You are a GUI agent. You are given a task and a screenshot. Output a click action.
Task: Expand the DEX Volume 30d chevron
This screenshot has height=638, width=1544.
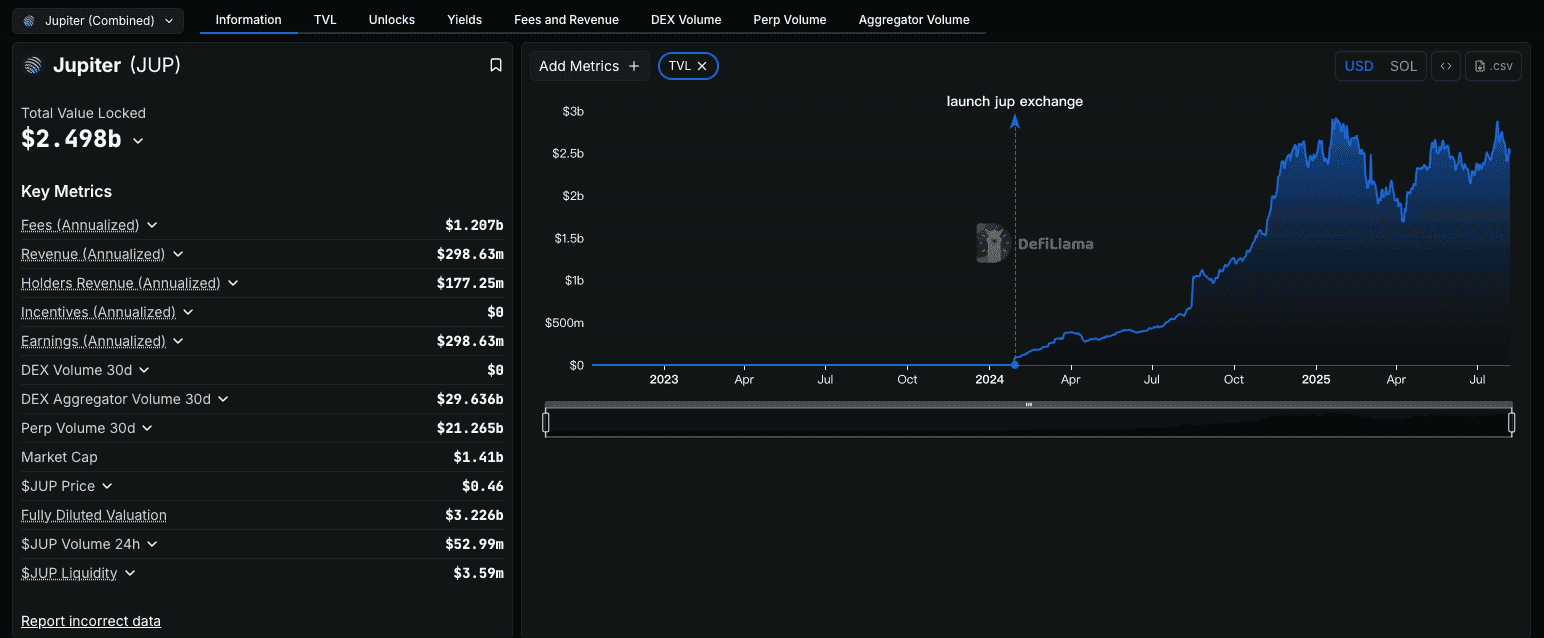coord(144,370)
